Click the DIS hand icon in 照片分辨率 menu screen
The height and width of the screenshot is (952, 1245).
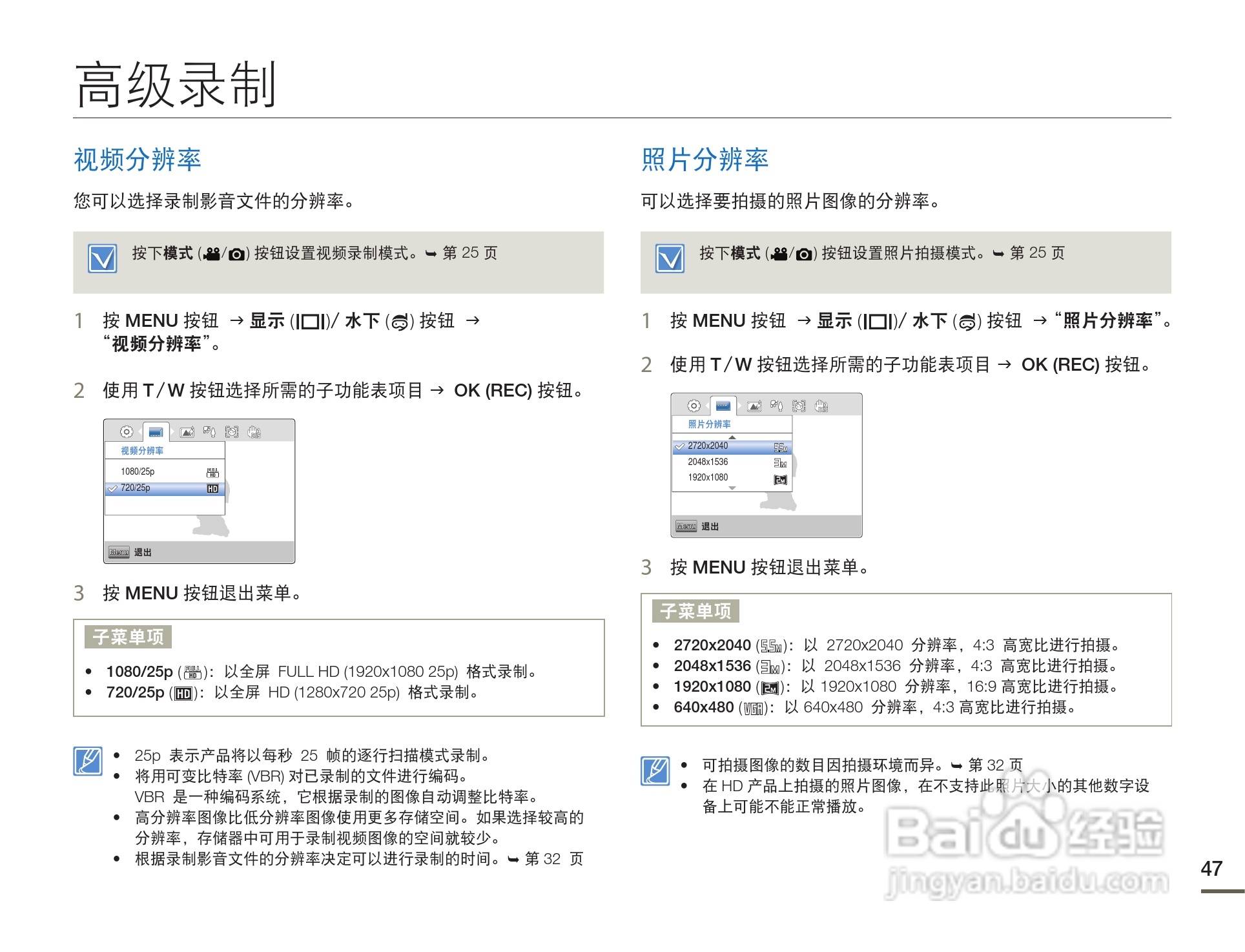click(x=821, y=406)
